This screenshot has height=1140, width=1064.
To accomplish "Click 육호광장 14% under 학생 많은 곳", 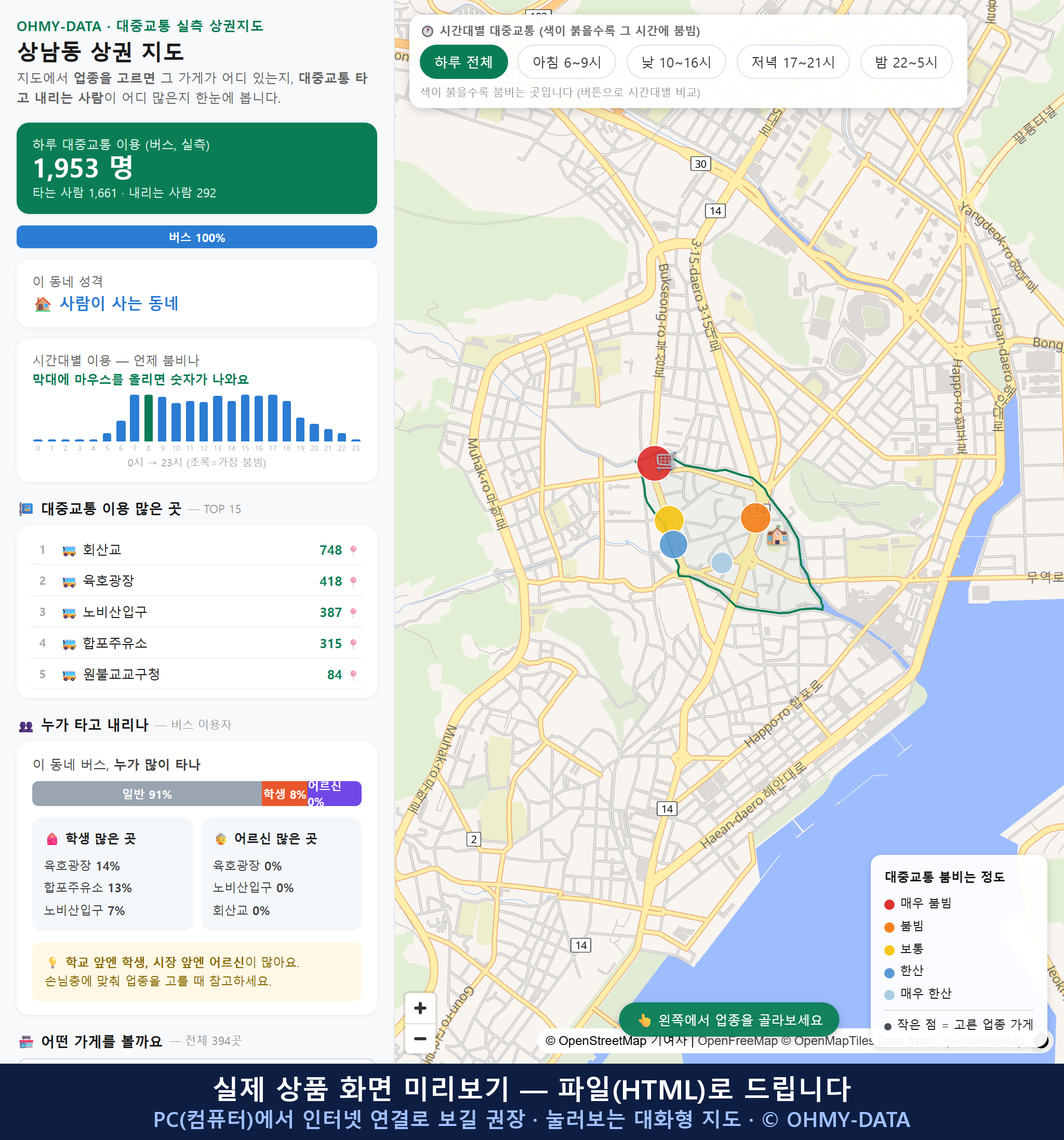I will pos(82,866).
